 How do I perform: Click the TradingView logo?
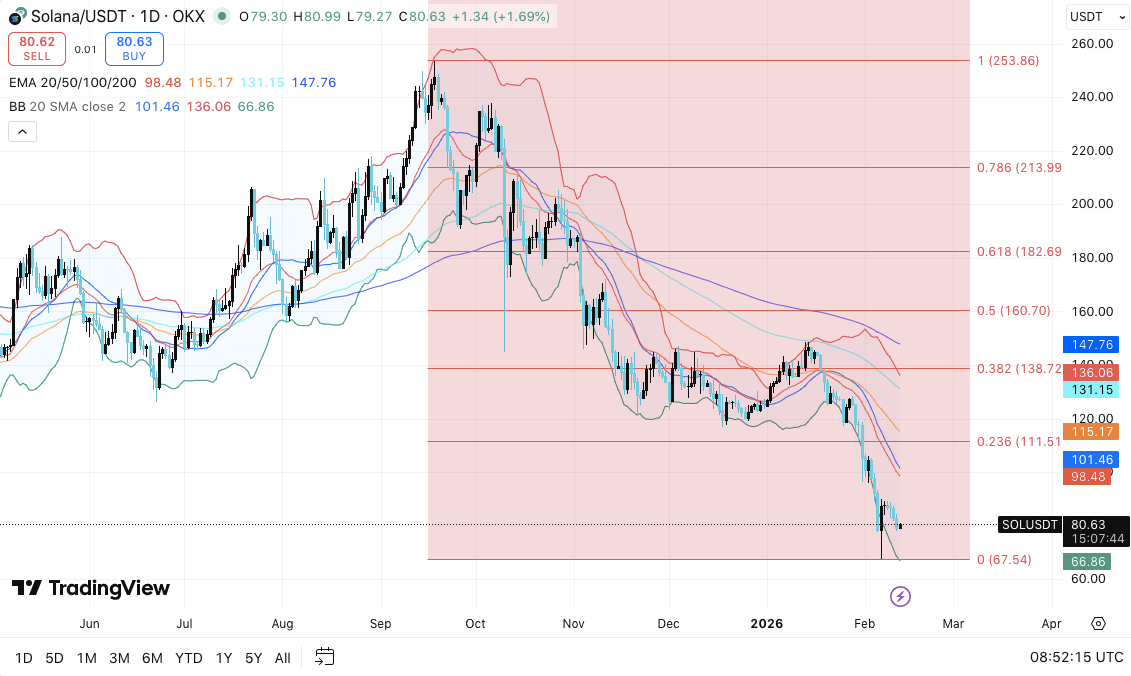click(91, 588)
